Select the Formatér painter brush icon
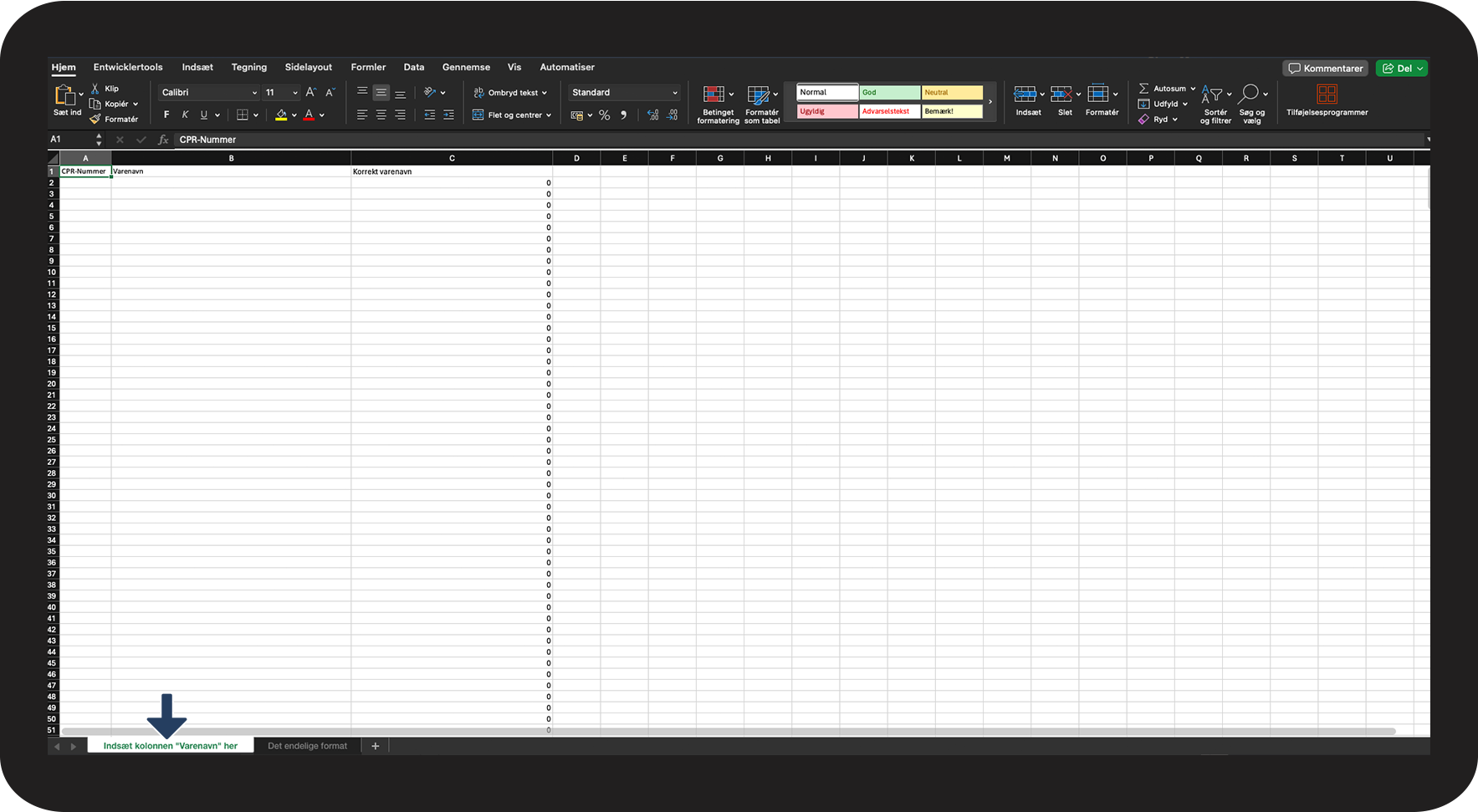Image resolution: width=1478 pixels, height=812 pixels. click(x=95, y=119)
